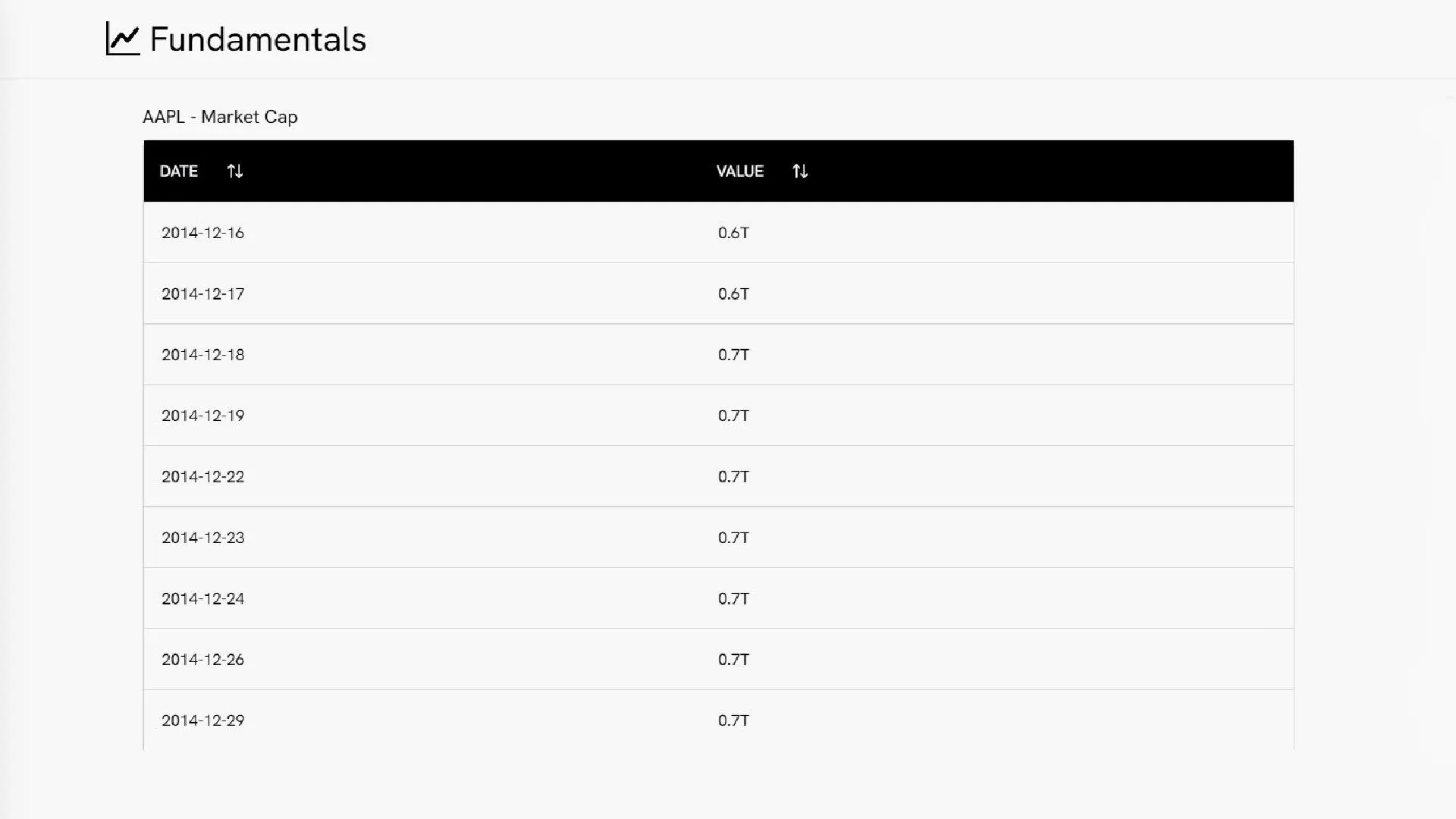Select the 0.7T value for 2014-12-29
This screenshot has width=1456, height=819.
click(733, 720)
